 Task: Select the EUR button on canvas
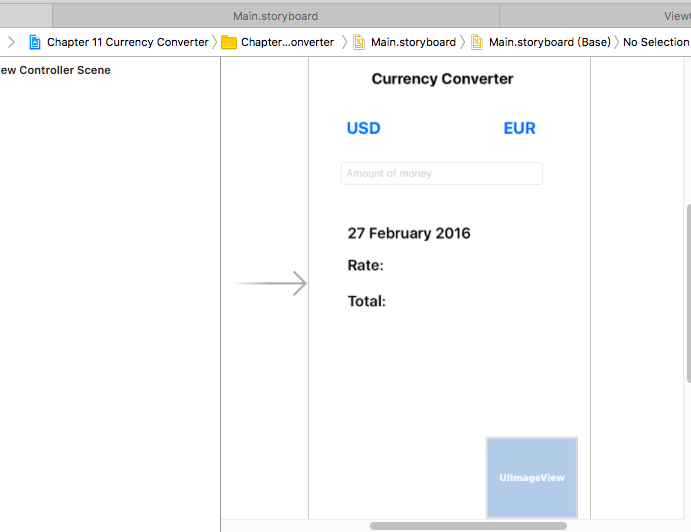(520, 128)
